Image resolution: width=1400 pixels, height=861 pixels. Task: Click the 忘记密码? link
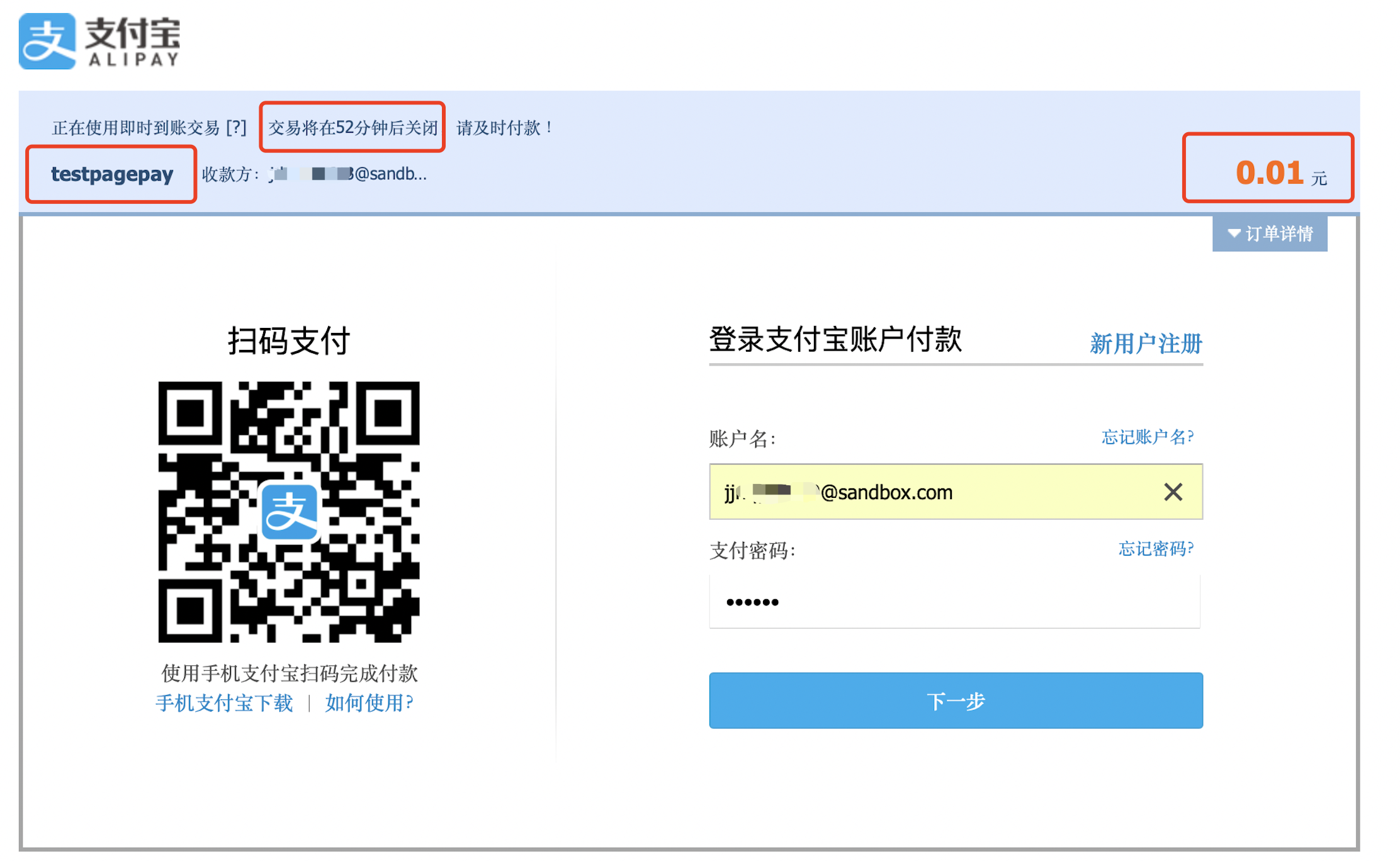pos(1155,549)
